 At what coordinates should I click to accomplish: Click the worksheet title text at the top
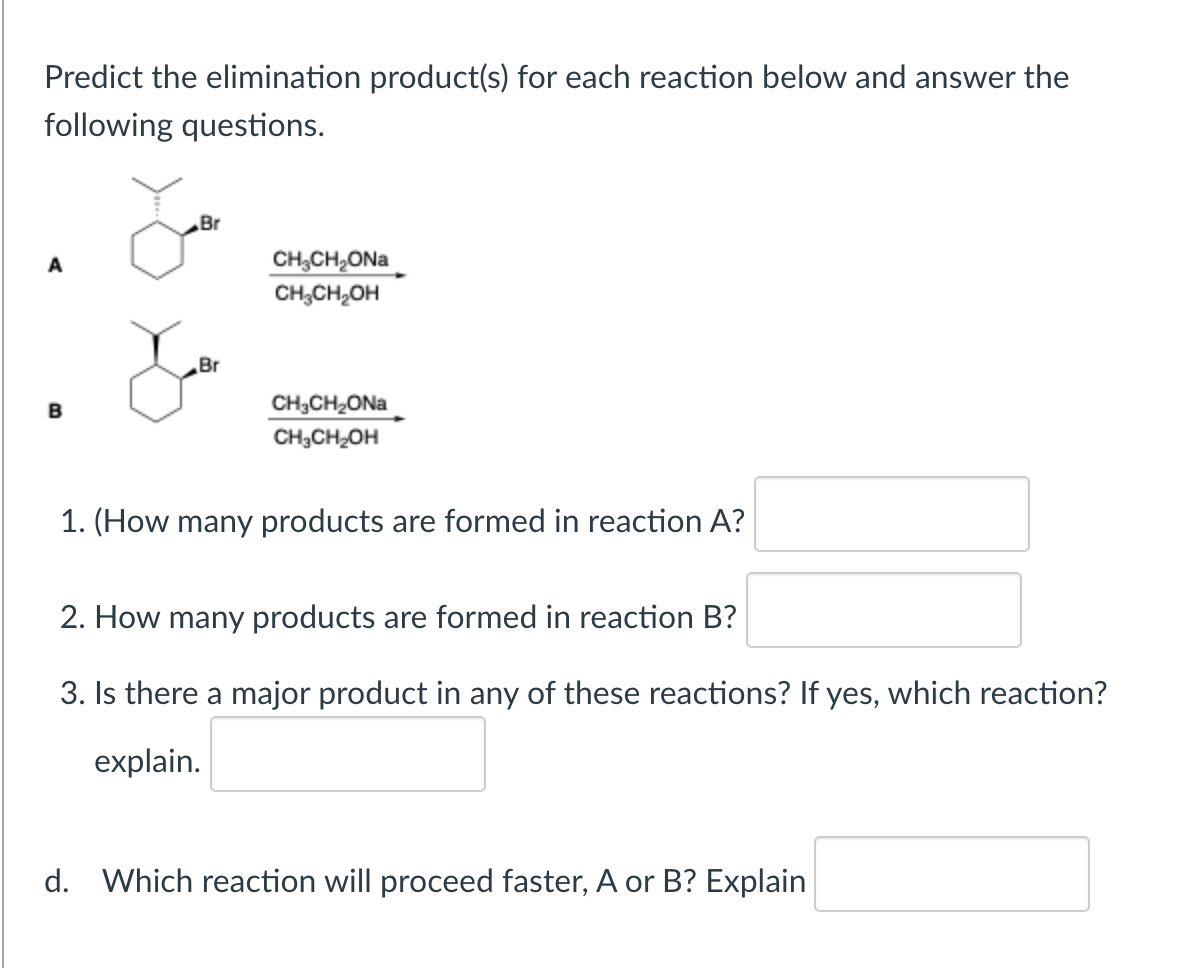[x=555, y=77]
